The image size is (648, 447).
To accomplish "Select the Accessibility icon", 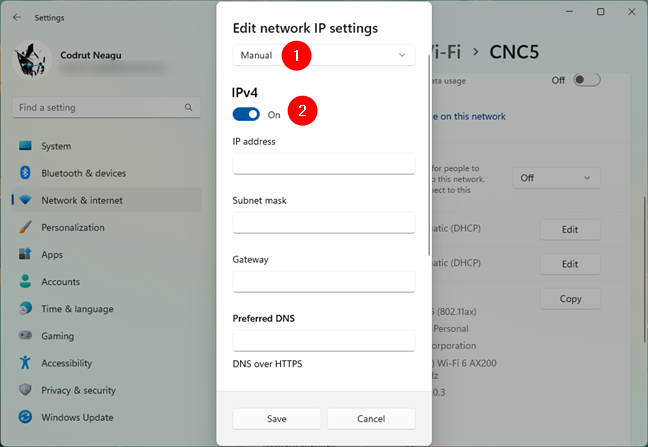I will coord(25,363).
